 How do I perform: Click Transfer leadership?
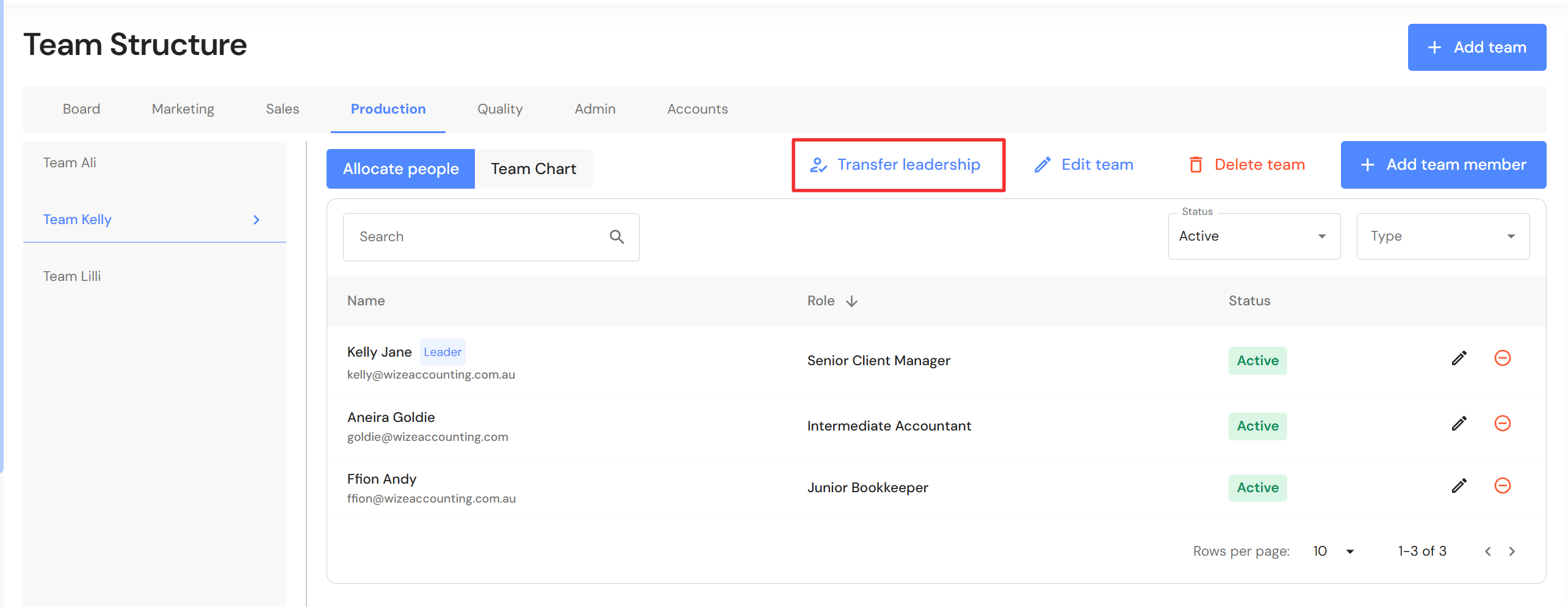[x=898, y=165]
